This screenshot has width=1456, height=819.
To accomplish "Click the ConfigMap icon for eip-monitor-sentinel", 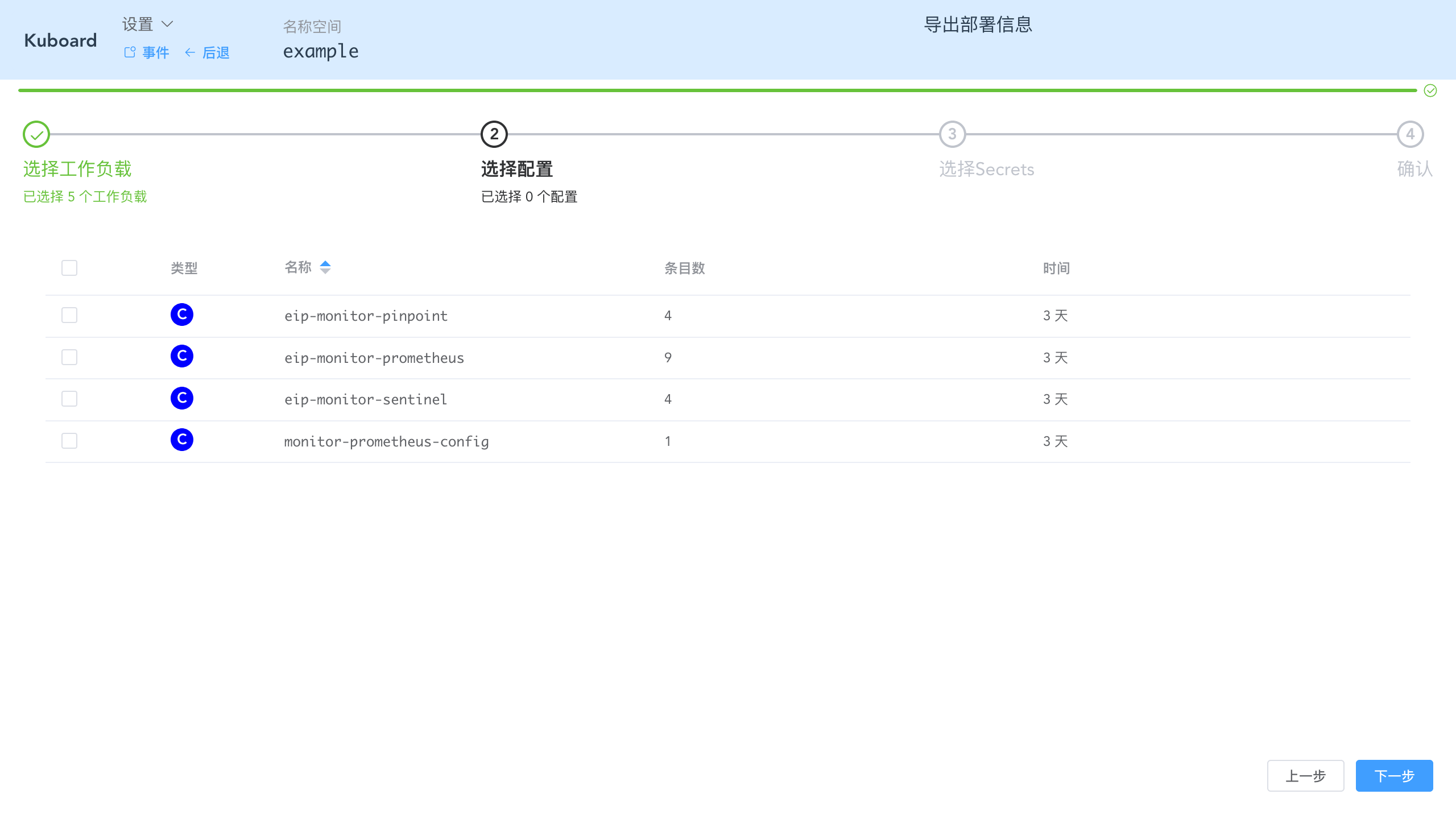I will point(182,398).
